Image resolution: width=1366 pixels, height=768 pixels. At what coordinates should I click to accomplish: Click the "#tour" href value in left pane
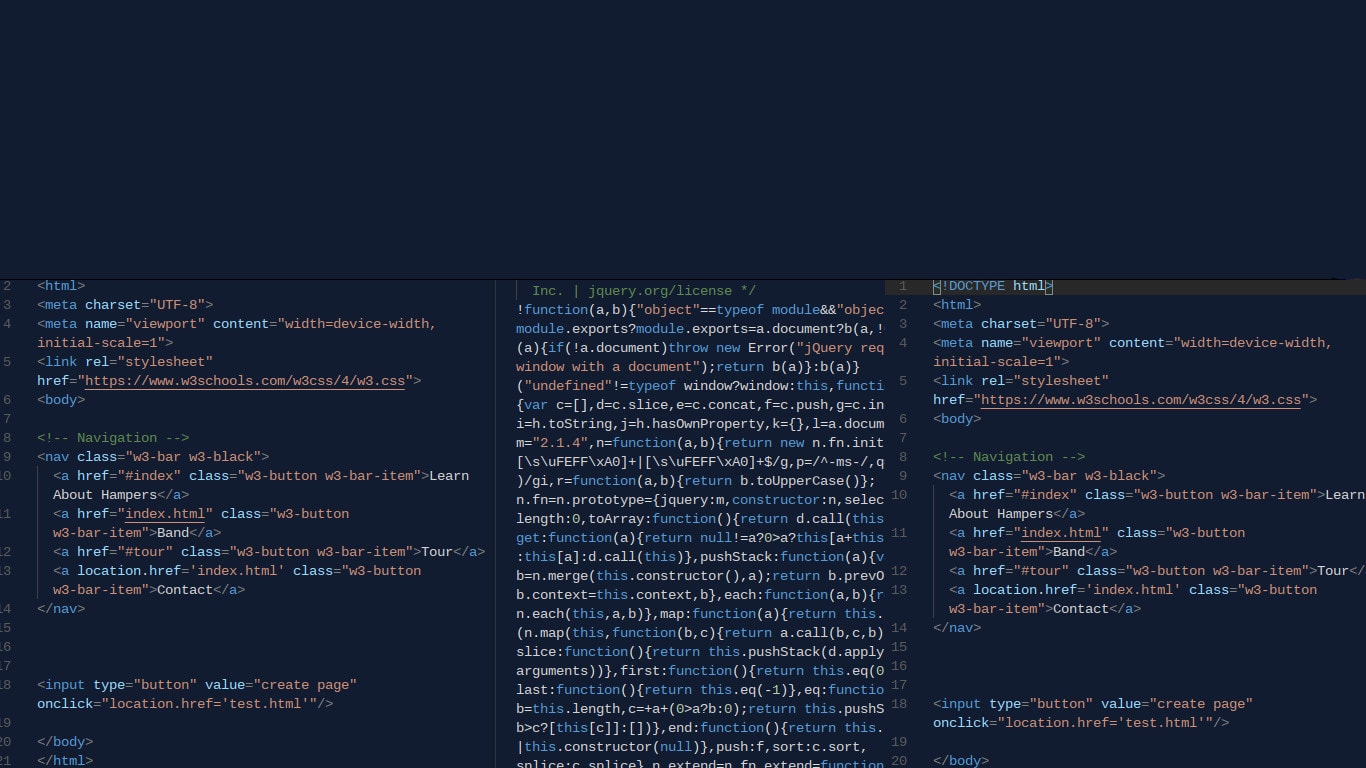click(145, 552)
